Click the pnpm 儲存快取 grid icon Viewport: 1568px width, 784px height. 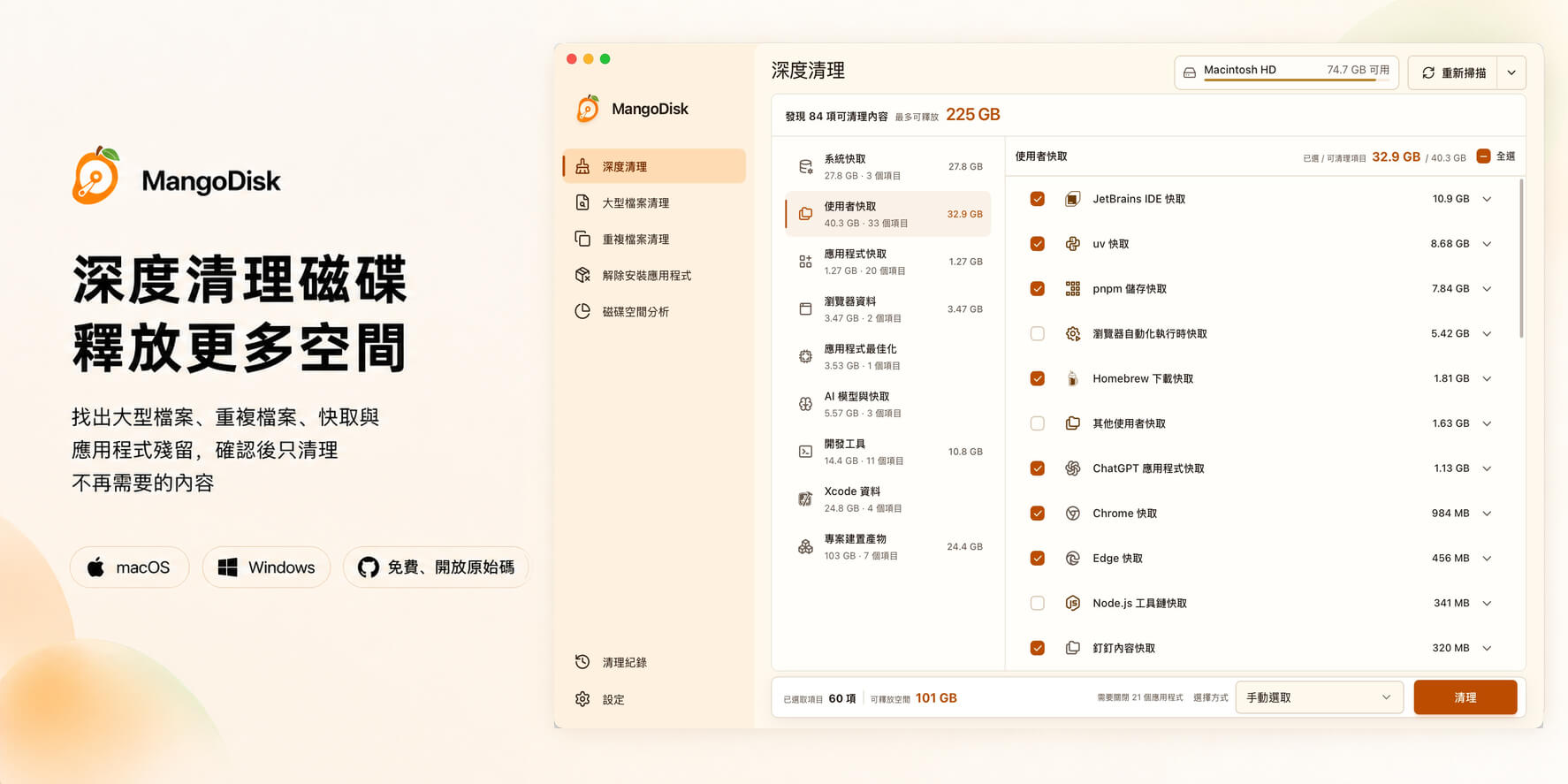coord(1072,289)
